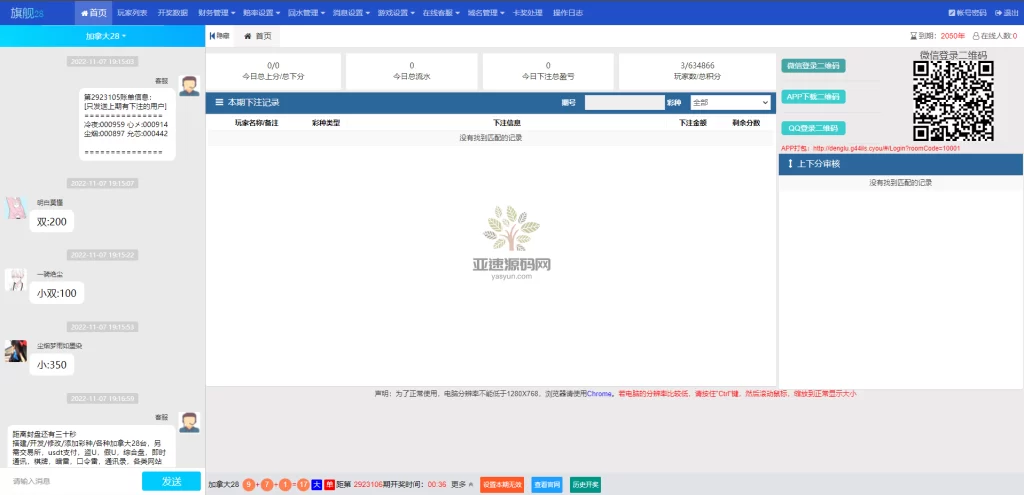Expand the 消息设置 dropdown menu

pyautogui.click(x=350, y=12)
